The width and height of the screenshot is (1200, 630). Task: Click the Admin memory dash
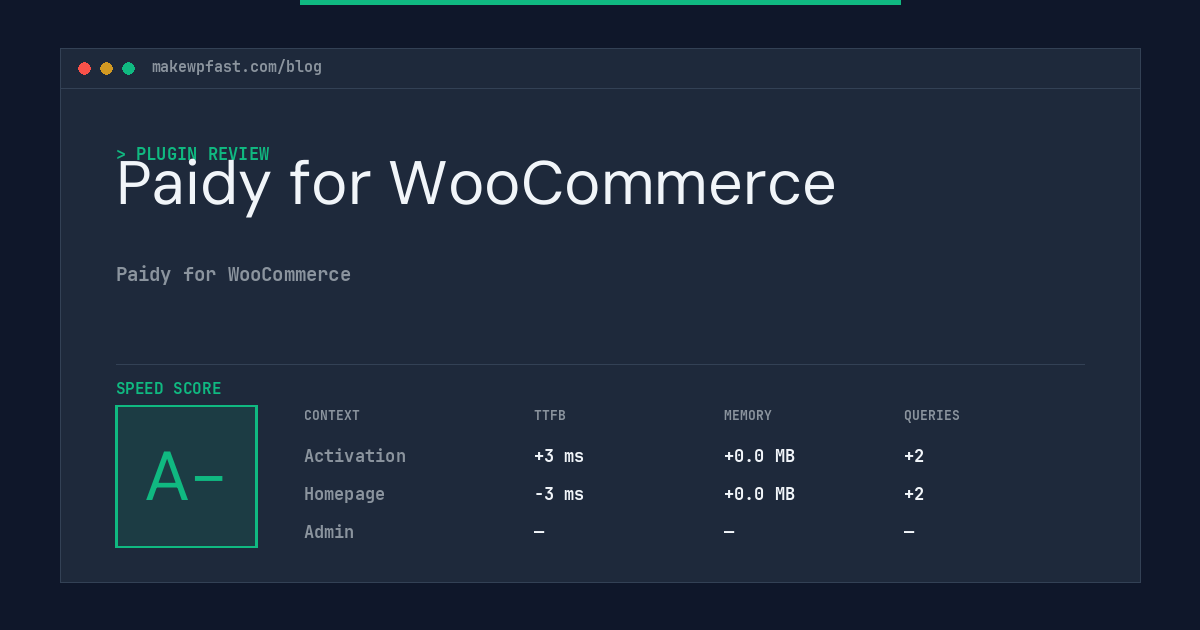click(x=729, y=532)
